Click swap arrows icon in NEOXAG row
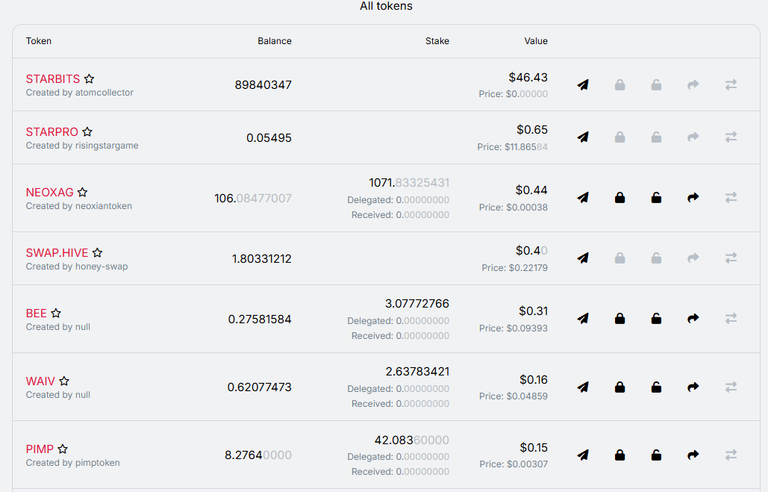This screenshot has height=492, width=768. coord(731,197)
